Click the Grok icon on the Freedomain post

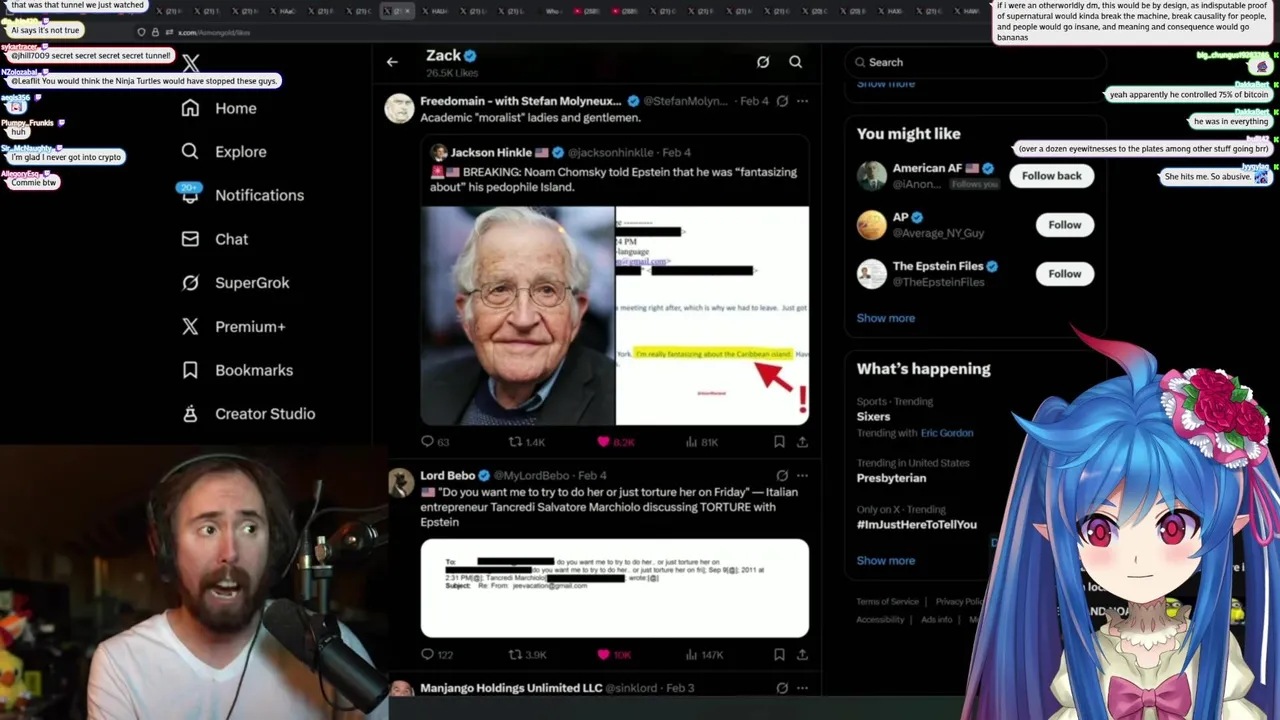[x=782, y=101]
